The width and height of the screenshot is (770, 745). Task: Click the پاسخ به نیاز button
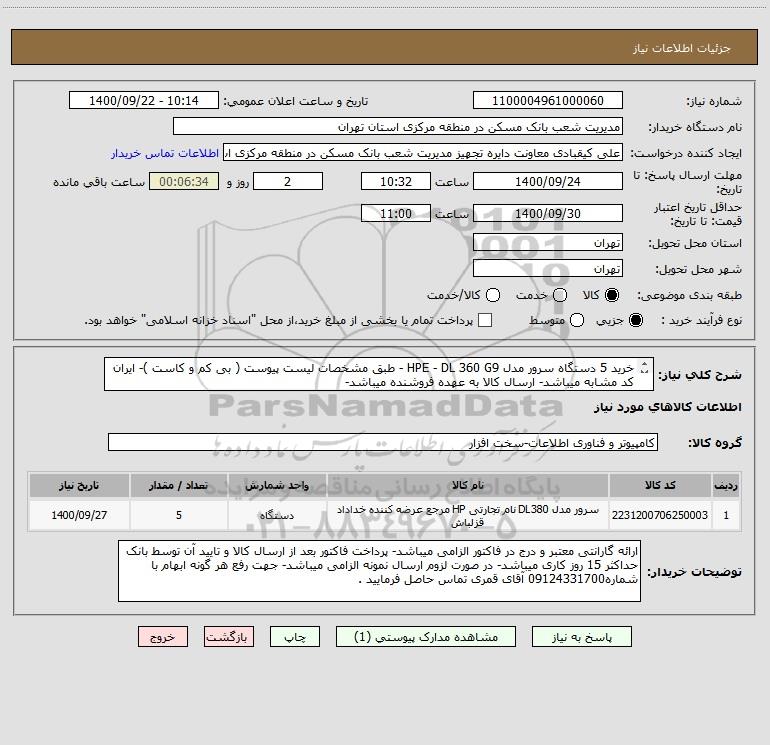coord(581,637)
